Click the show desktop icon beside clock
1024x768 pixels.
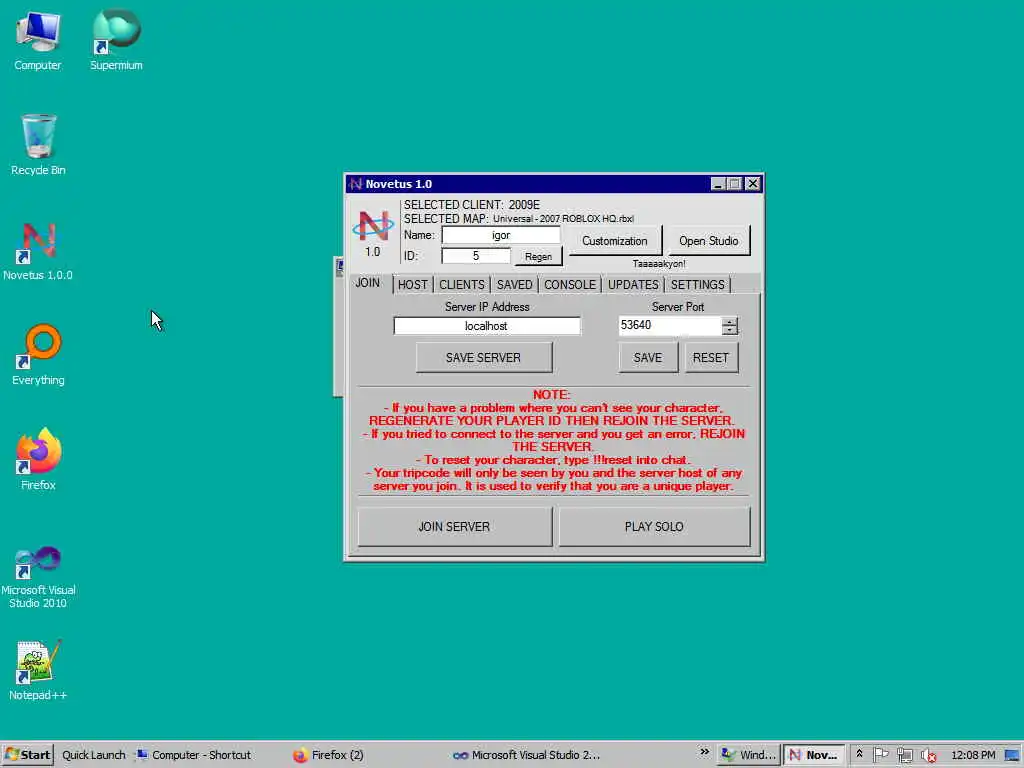click(1012, 755)
